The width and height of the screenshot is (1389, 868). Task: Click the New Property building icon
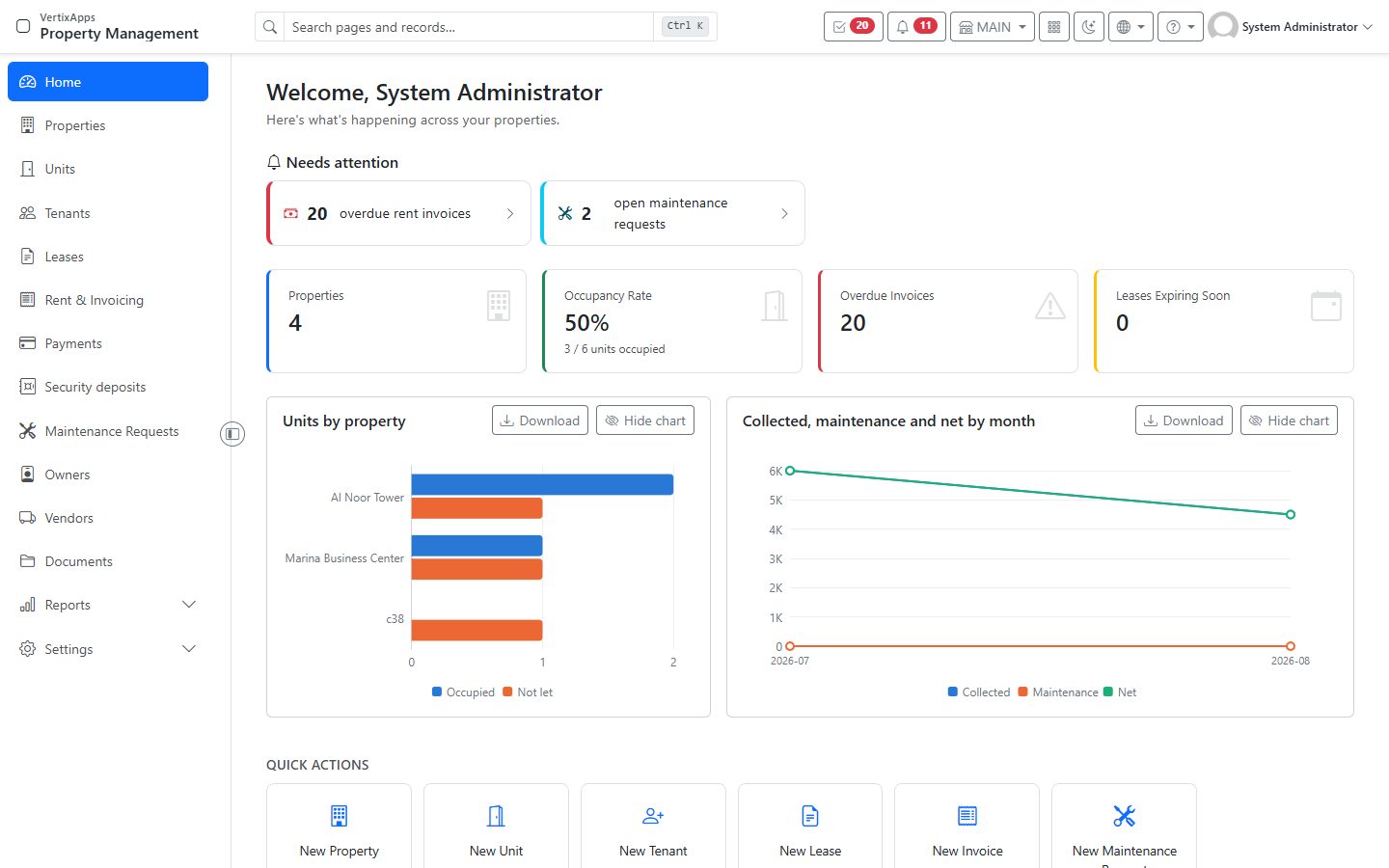point(339,816)
